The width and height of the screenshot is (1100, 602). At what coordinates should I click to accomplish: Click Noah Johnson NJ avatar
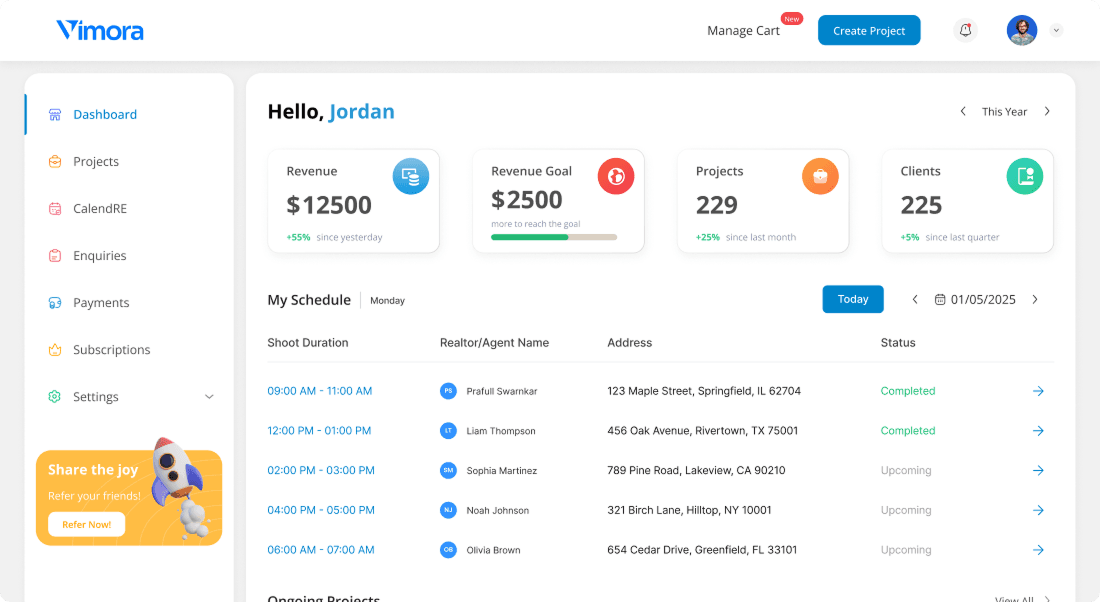pos(448,510)
